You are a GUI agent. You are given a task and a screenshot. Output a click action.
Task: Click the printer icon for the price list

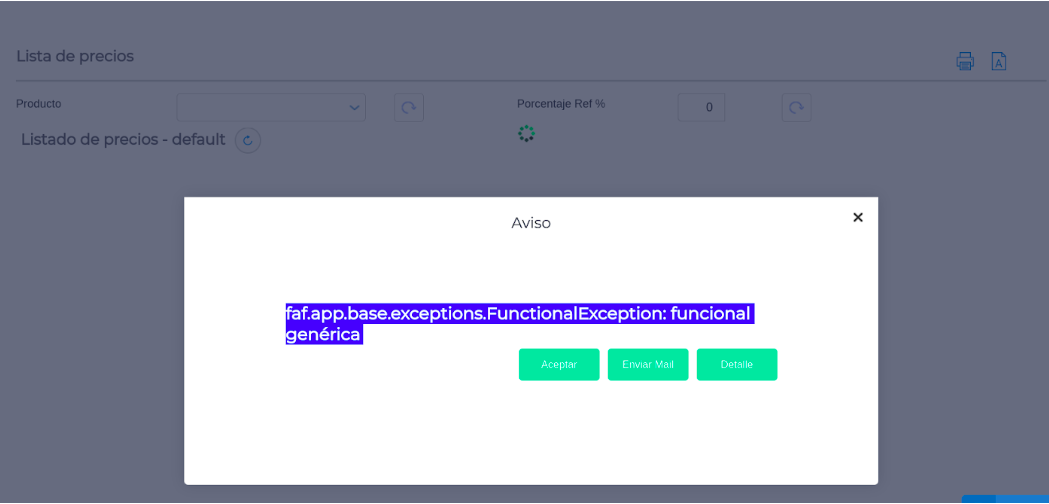click(x=965, y=61)
